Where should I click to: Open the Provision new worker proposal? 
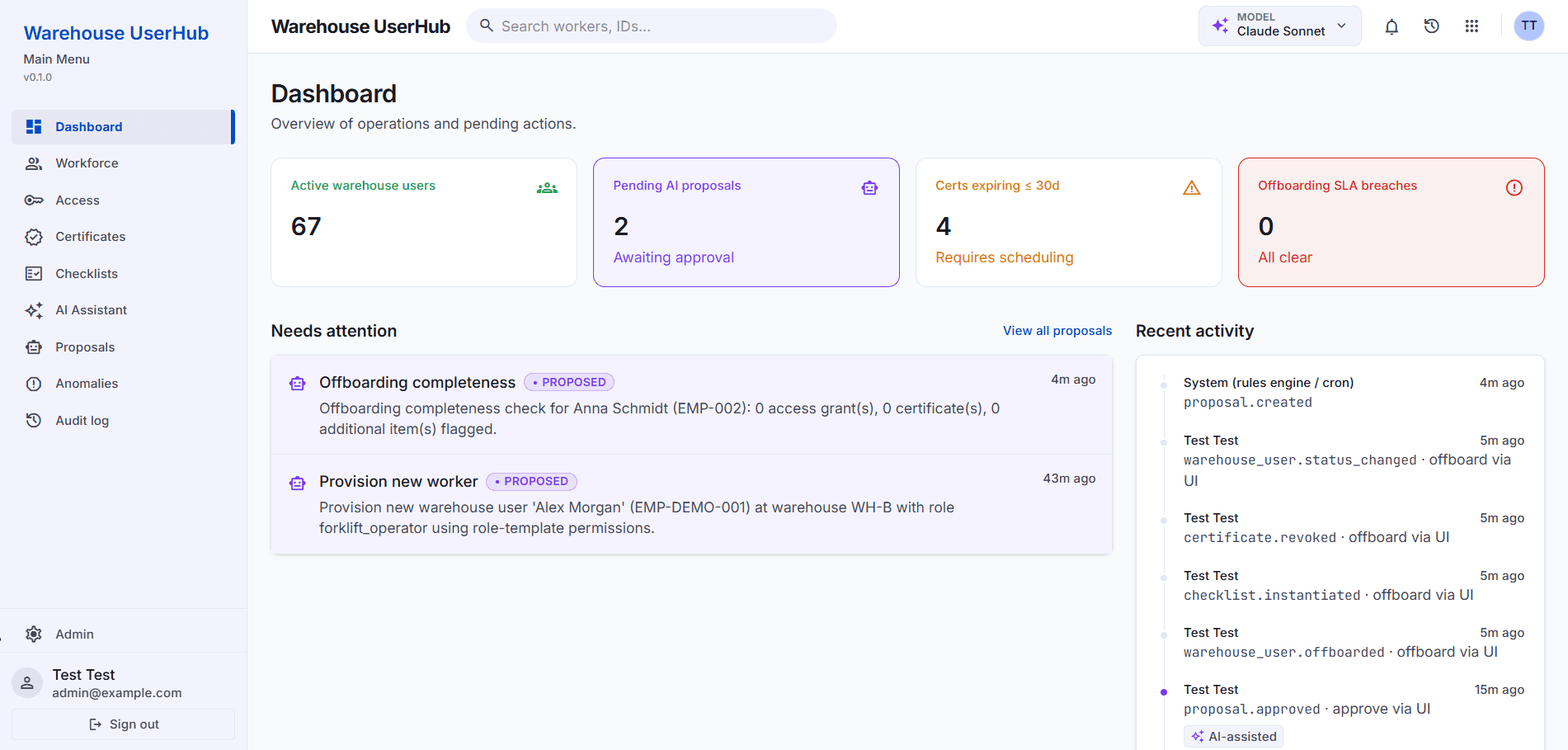point(692,504)
